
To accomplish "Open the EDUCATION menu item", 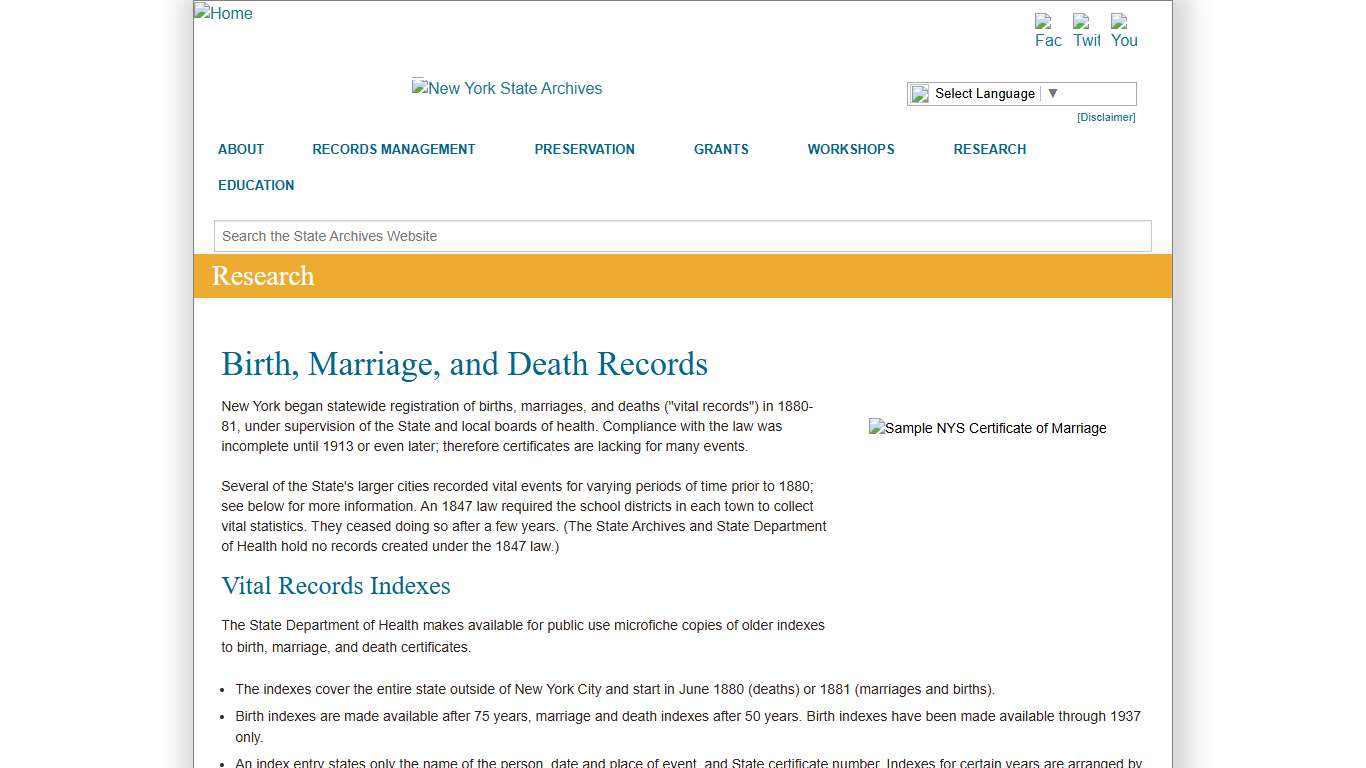I will [x=256, y=185].
